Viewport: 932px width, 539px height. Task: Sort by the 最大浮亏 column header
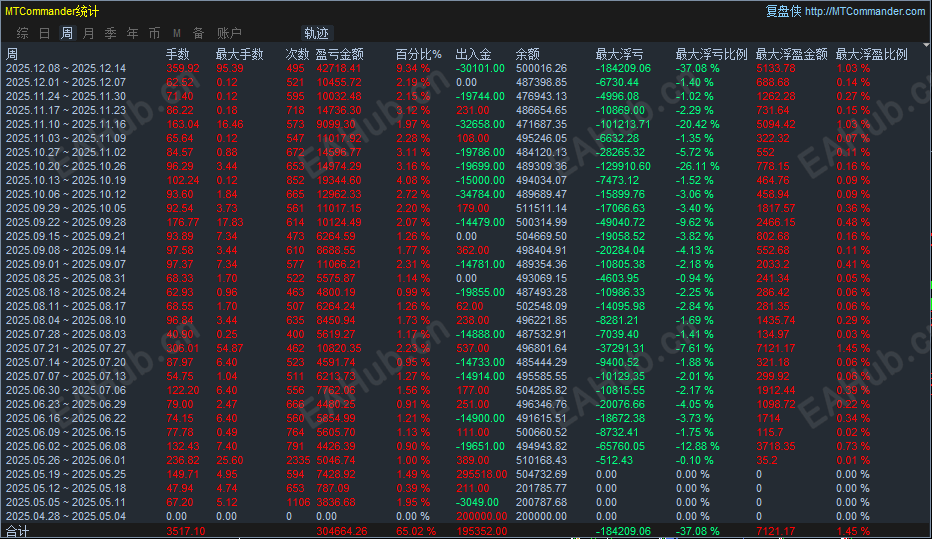[x=619, y=54]
